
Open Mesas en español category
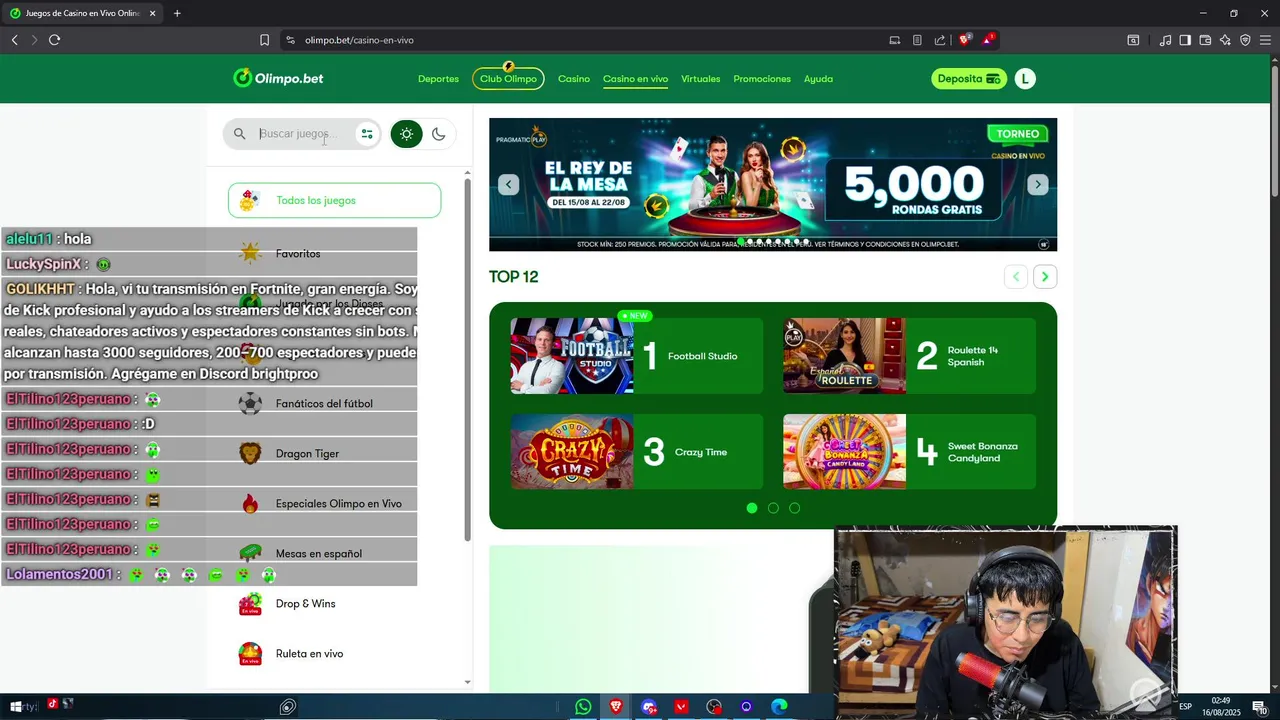(x=318, y=554)
